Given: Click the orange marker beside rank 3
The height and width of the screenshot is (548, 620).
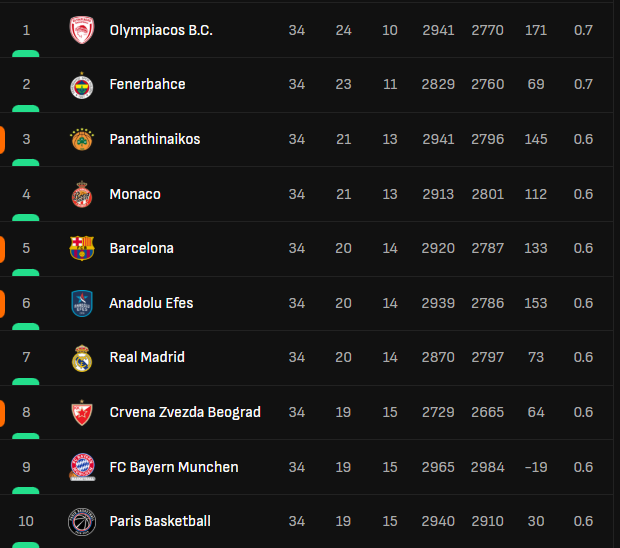Looking at the screenshot, I should pos(3,139).
